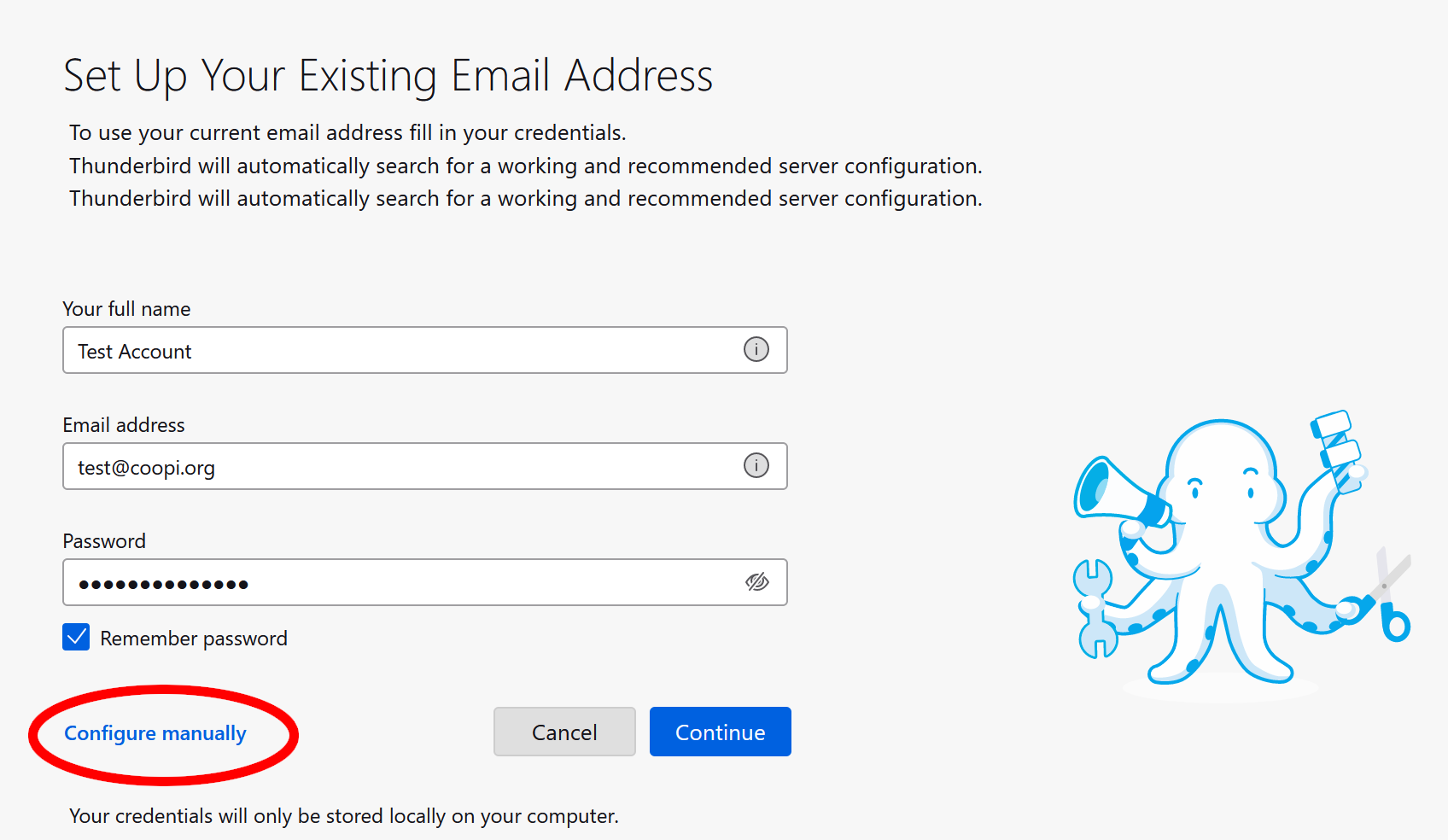Click the octopus mascot's head
Screen dimensions: 1448x840
1221,465
